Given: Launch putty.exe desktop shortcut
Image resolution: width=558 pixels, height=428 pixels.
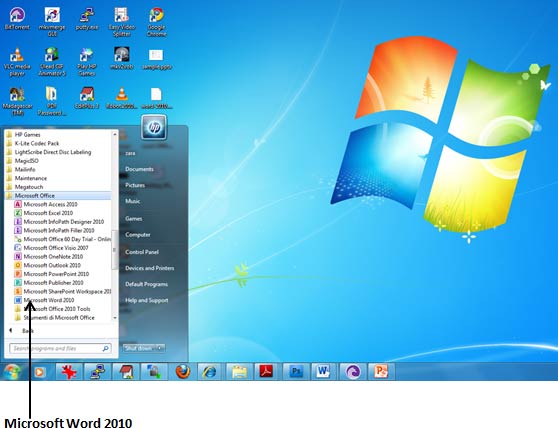Looking at the screenshot, I should pos(87,19).
